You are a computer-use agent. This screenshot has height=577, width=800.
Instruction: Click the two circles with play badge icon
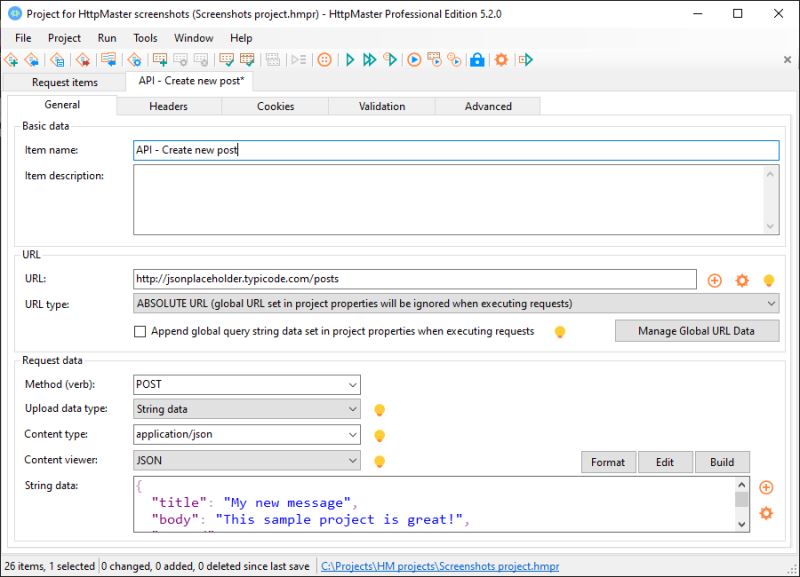(x=454, y=60)
